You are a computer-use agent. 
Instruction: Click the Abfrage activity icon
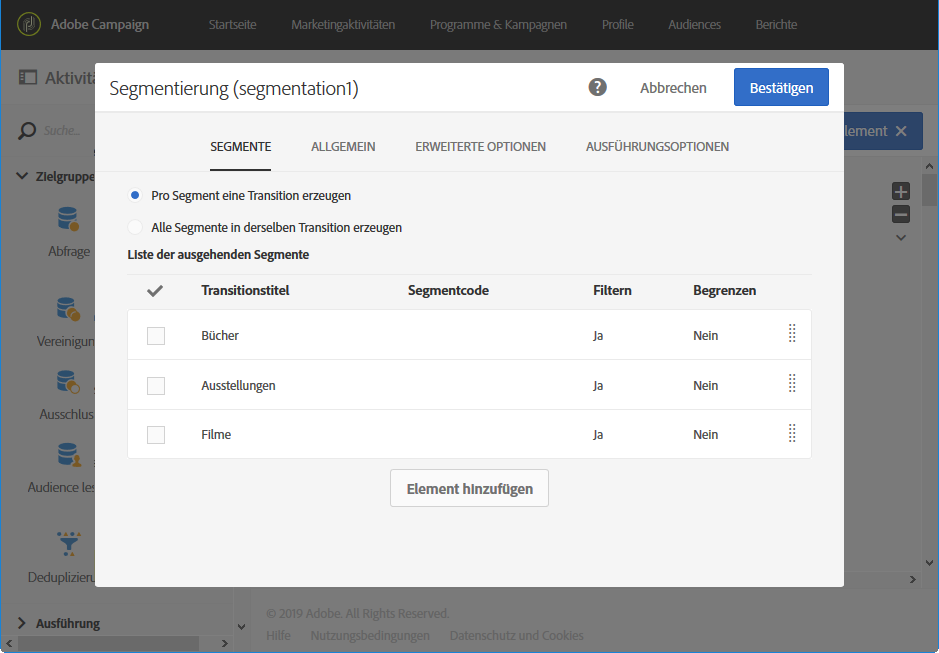click(68, 219)
